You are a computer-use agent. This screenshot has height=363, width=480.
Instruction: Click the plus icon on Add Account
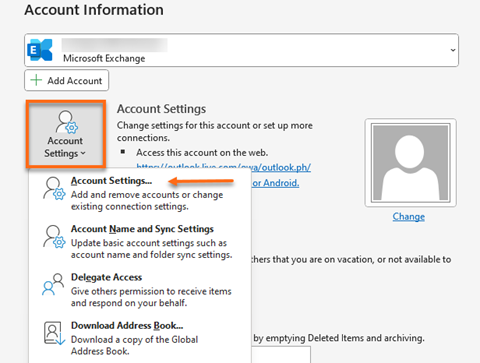(x=36, y=80)
